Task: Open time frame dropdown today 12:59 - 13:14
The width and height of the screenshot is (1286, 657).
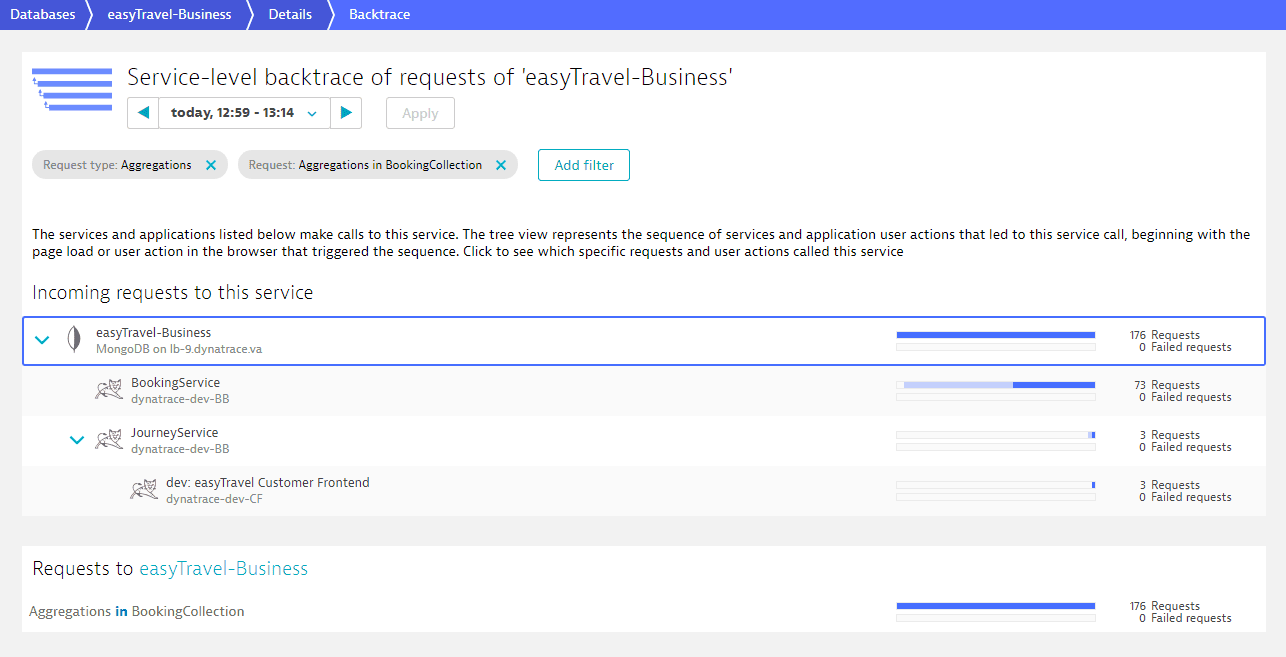Action: 244,113
